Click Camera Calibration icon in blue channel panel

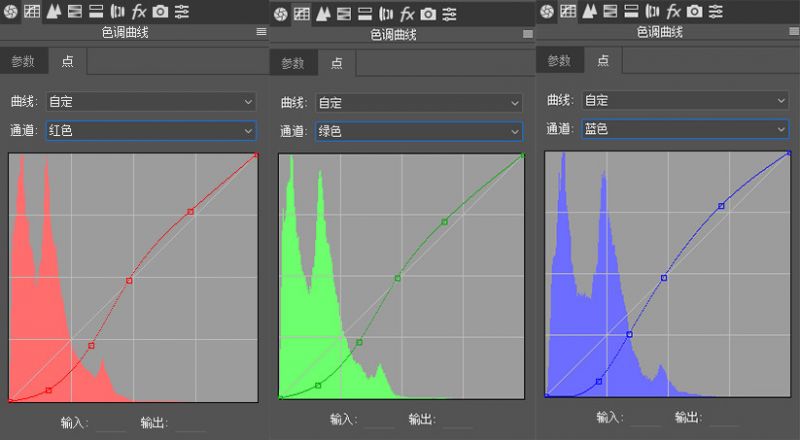(695, 12)
